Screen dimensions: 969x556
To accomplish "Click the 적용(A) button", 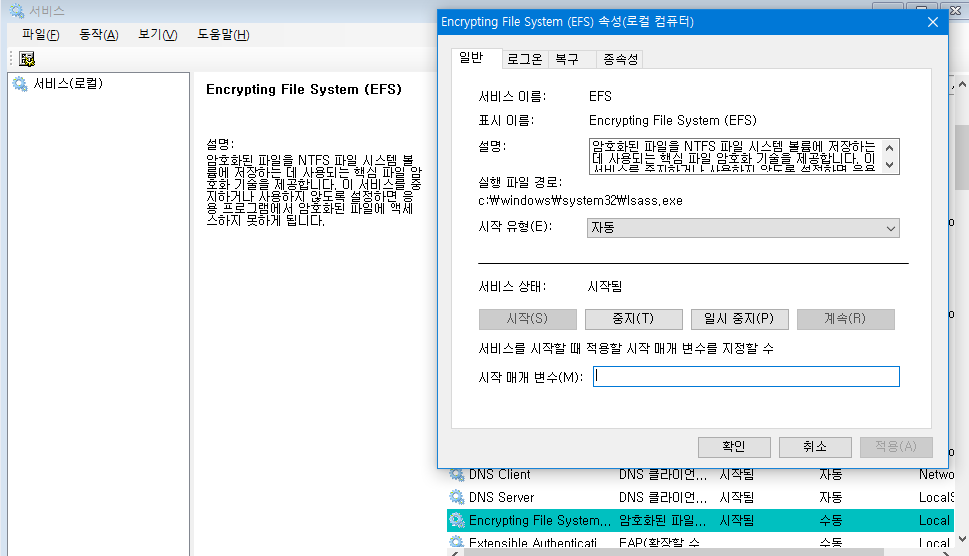I will point(896,447).
